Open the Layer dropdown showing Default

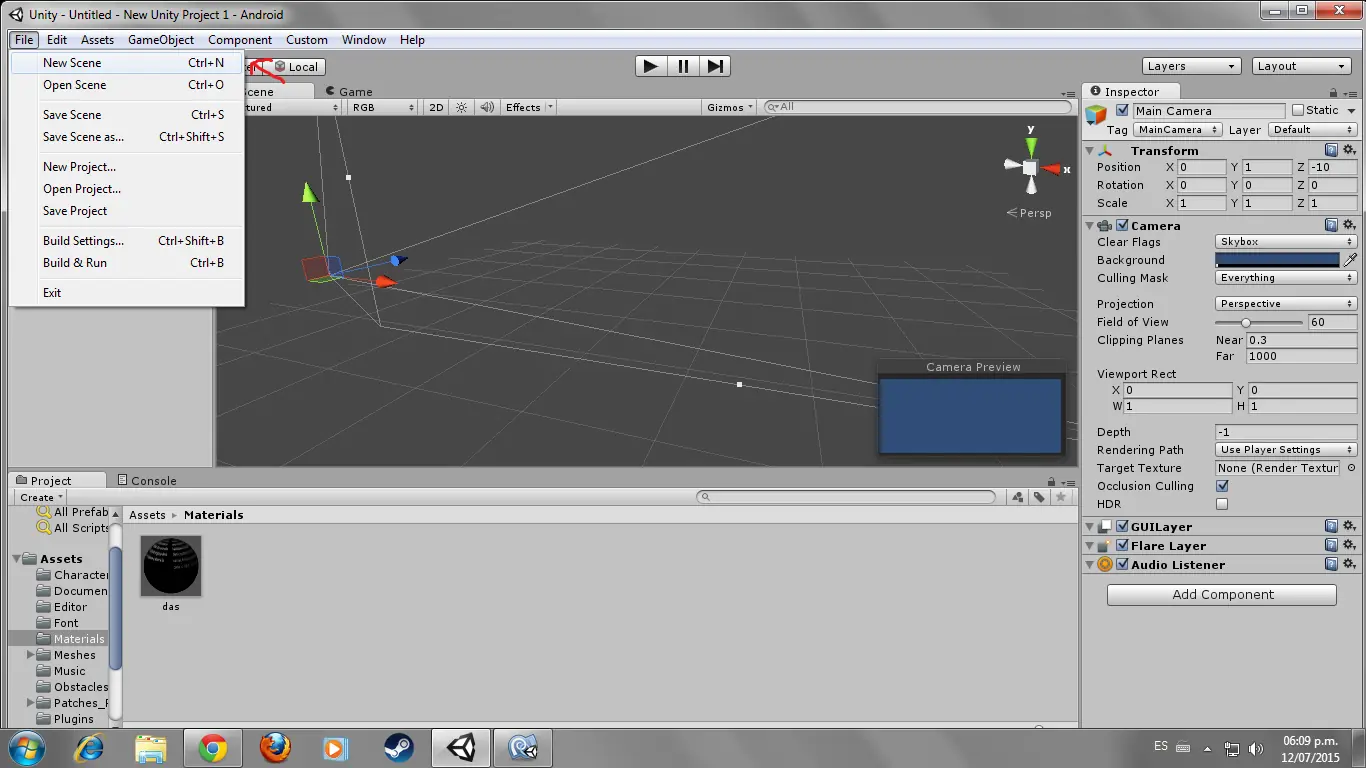click(x=1312, y=130)
